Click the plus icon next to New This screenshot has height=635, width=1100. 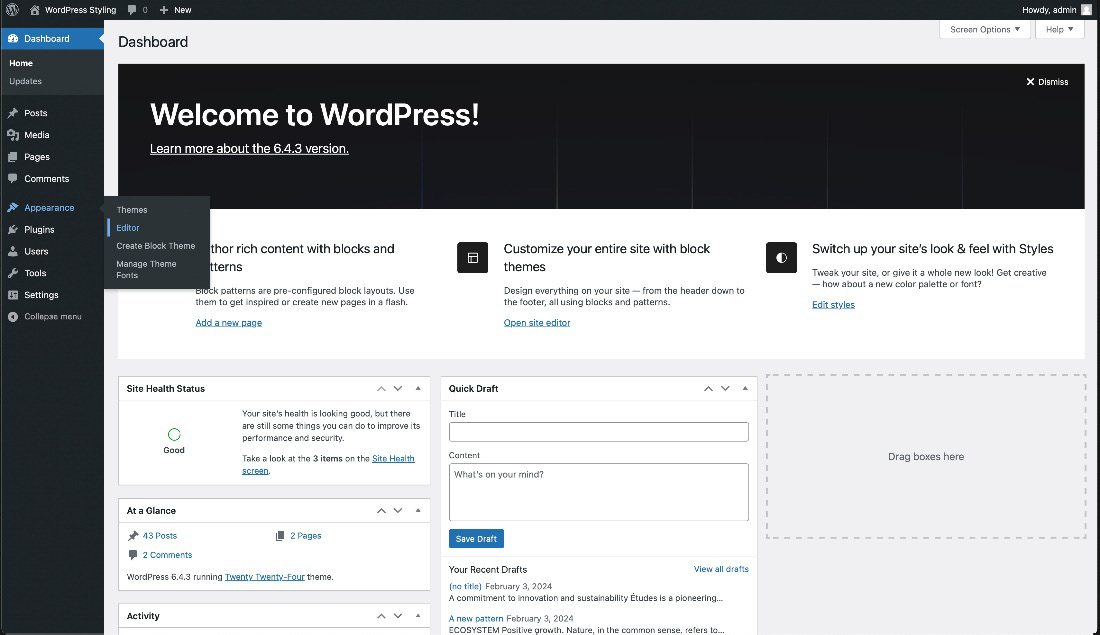[164, 10]
